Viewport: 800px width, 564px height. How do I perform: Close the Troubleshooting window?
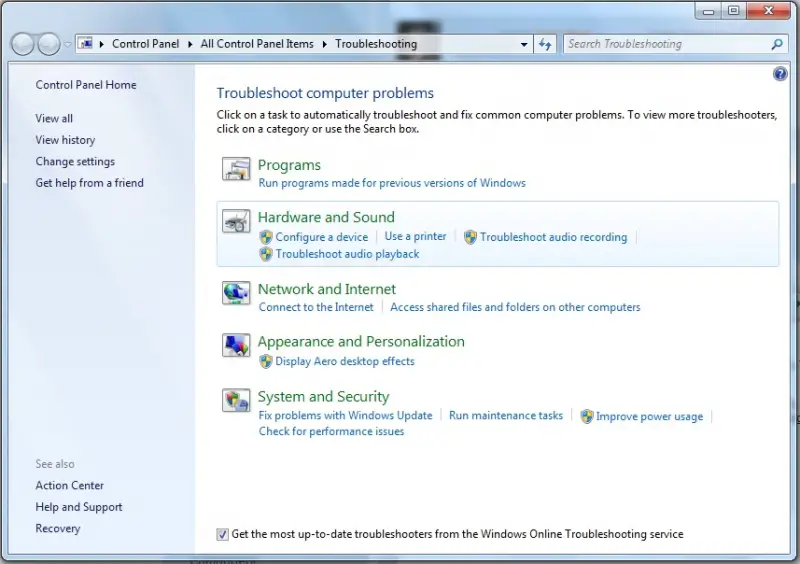tap(769, 11)
